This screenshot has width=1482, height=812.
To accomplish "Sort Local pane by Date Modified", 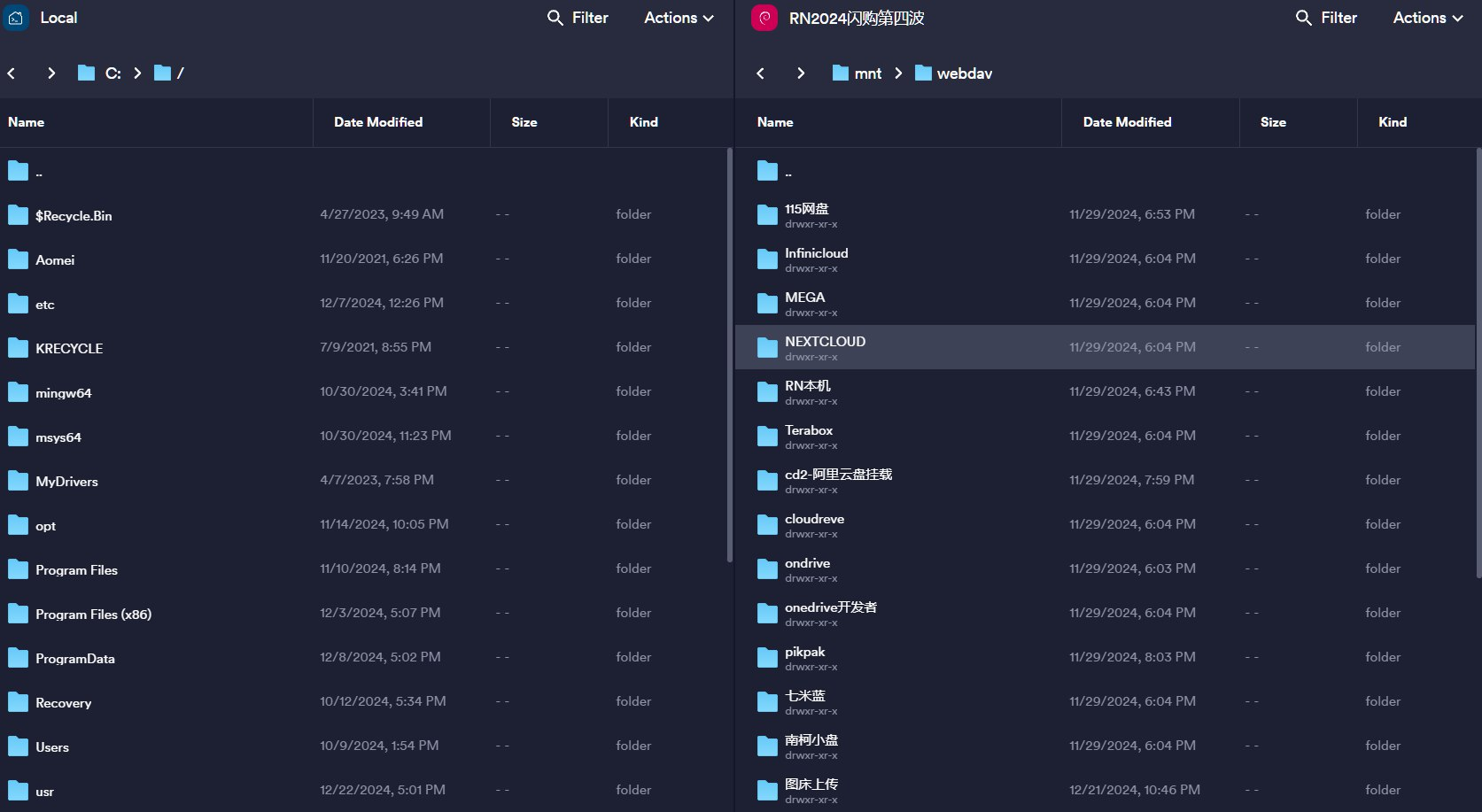I will [x=378, y=122].
